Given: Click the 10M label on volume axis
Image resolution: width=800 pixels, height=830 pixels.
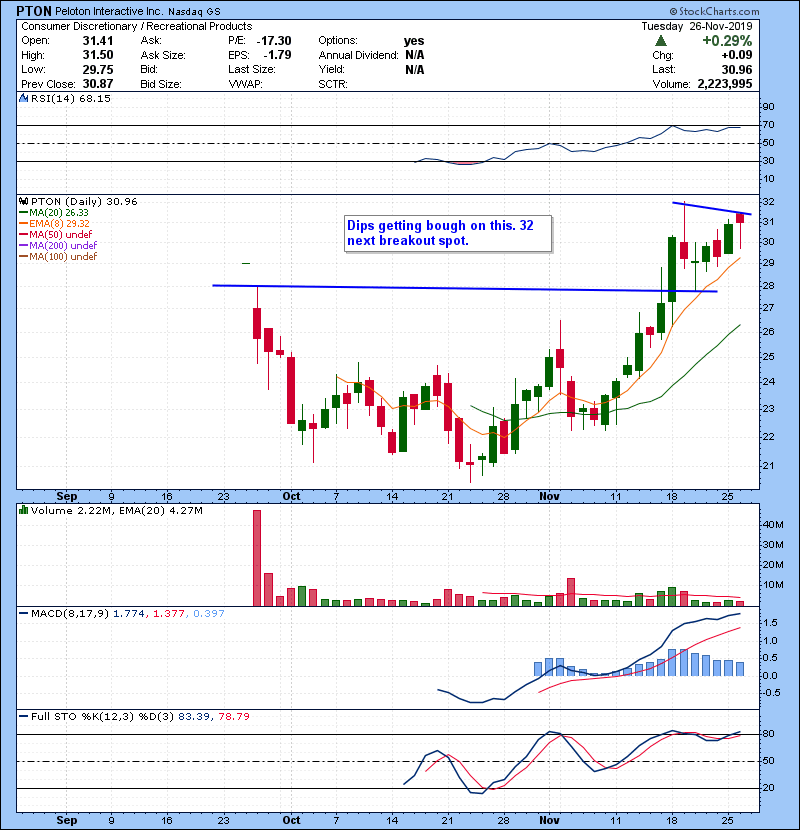Looking at the screenshot, I should (x=772, y=585).
